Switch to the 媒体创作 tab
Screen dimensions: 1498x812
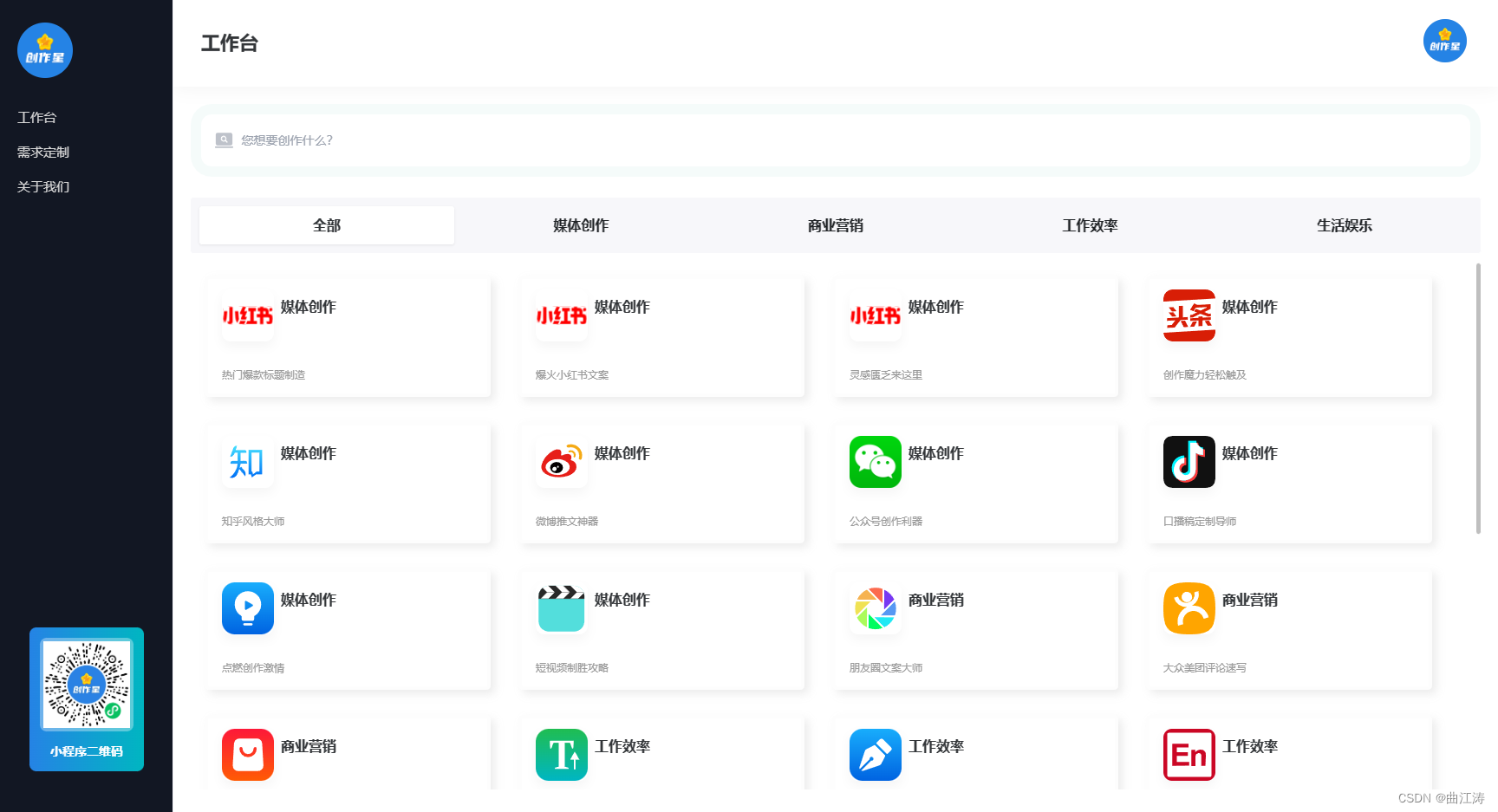[581, 225]
